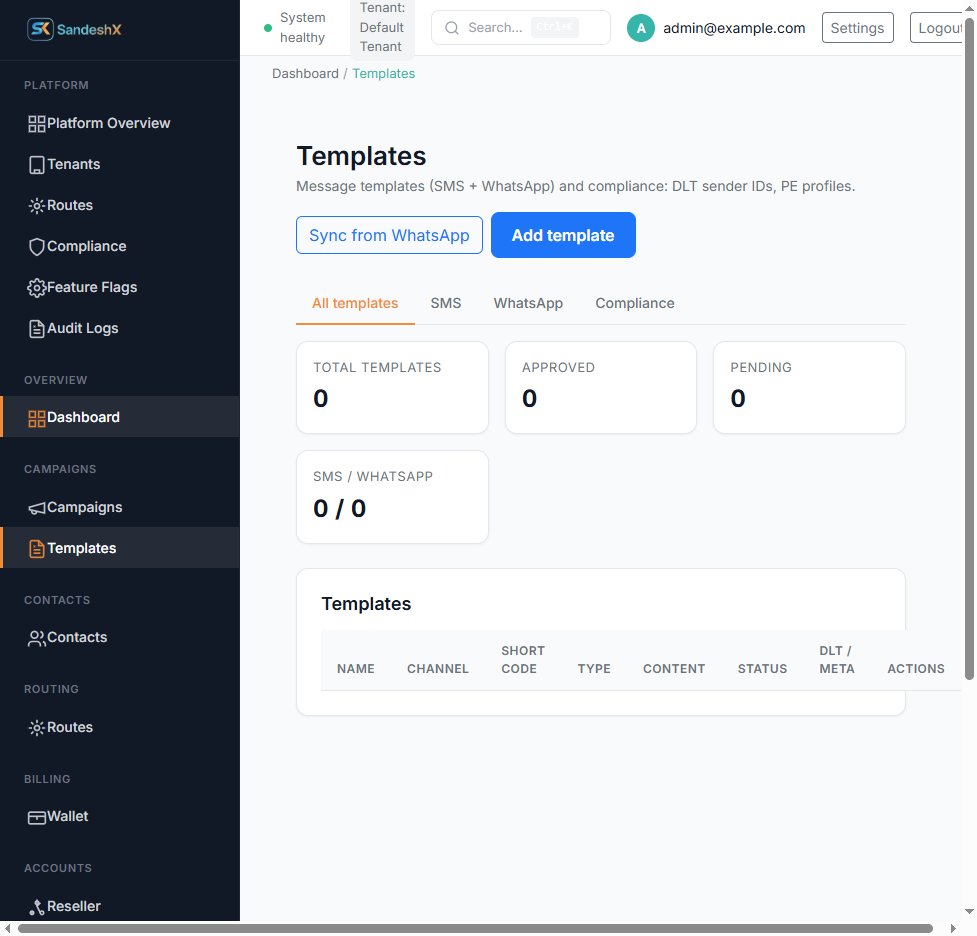The width and height of the screenshot is (977, 936).
Task: Click the NAME column header
Action: 356,669
